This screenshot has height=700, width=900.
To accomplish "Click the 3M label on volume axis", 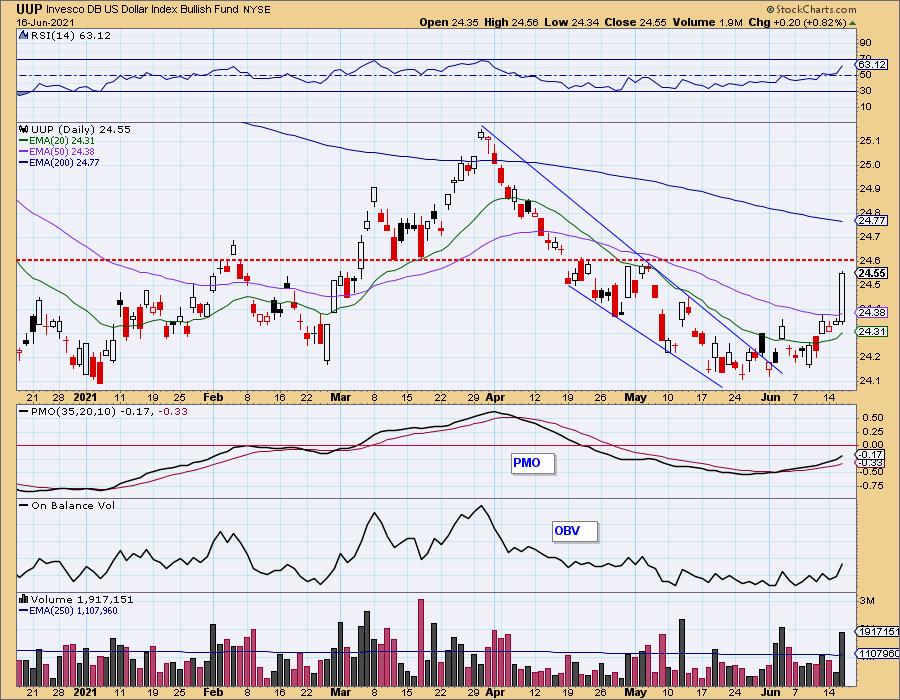I will [867, 601].
